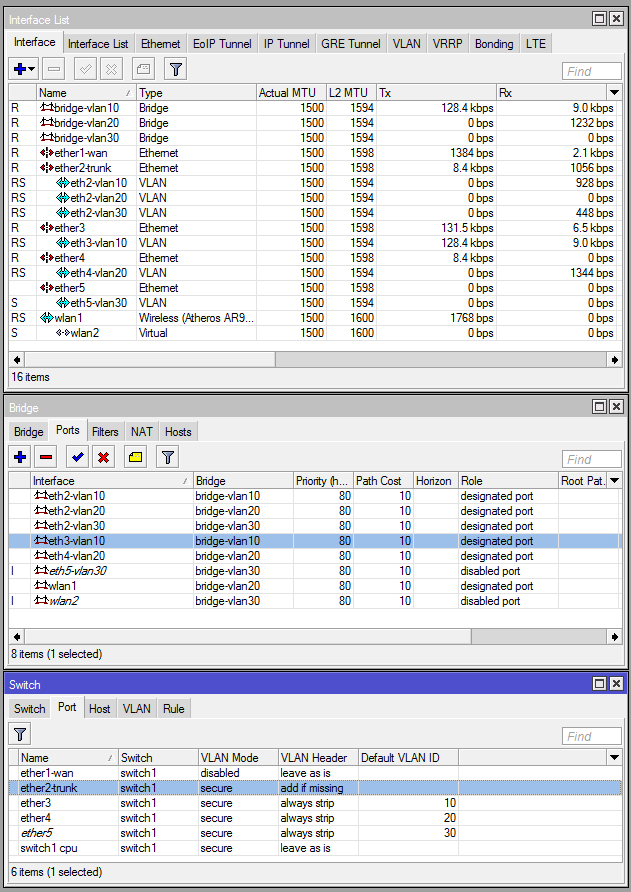Click eth3-vlan10 port icon in Bridge window
The width and height of the screenshot is (631, 892).
click(x=41, y=540)
